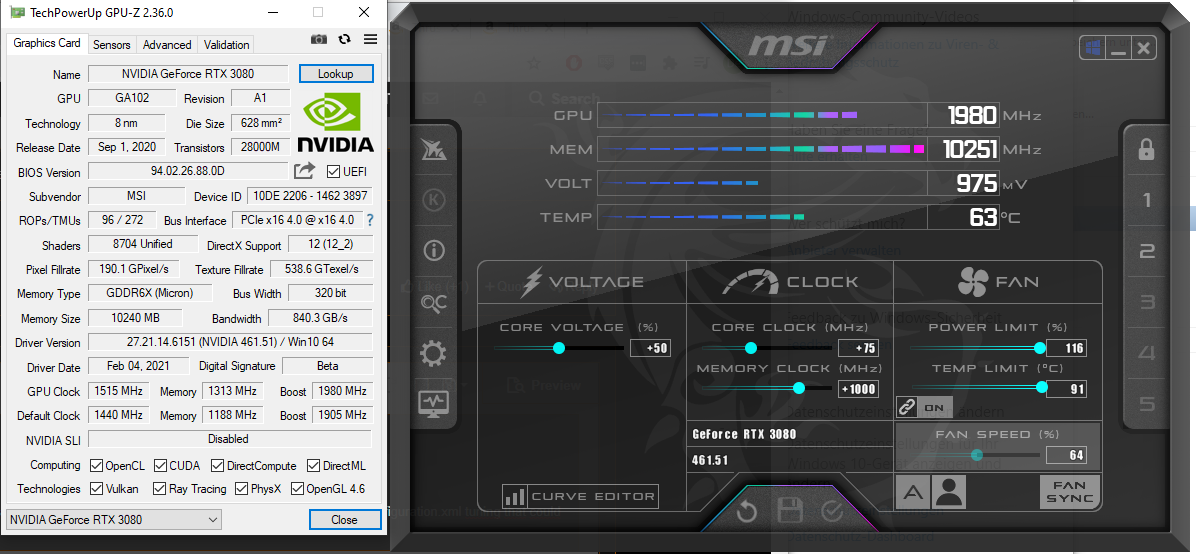Click the Power Limit slider handle
This screenshot has height=554, width=1196.
point(1040,348)
